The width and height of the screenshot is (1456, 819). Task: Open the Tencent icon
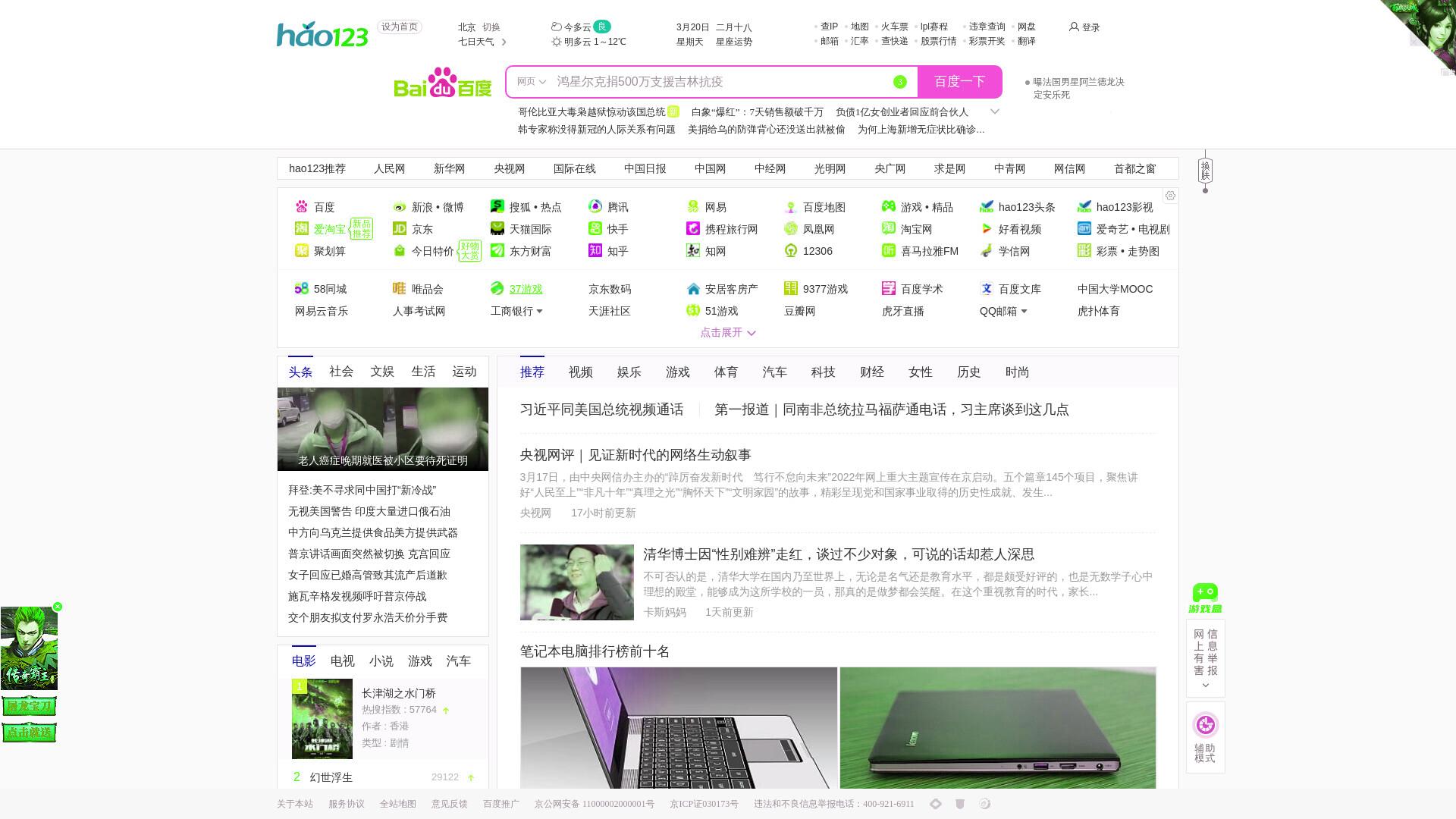[595, 207]
